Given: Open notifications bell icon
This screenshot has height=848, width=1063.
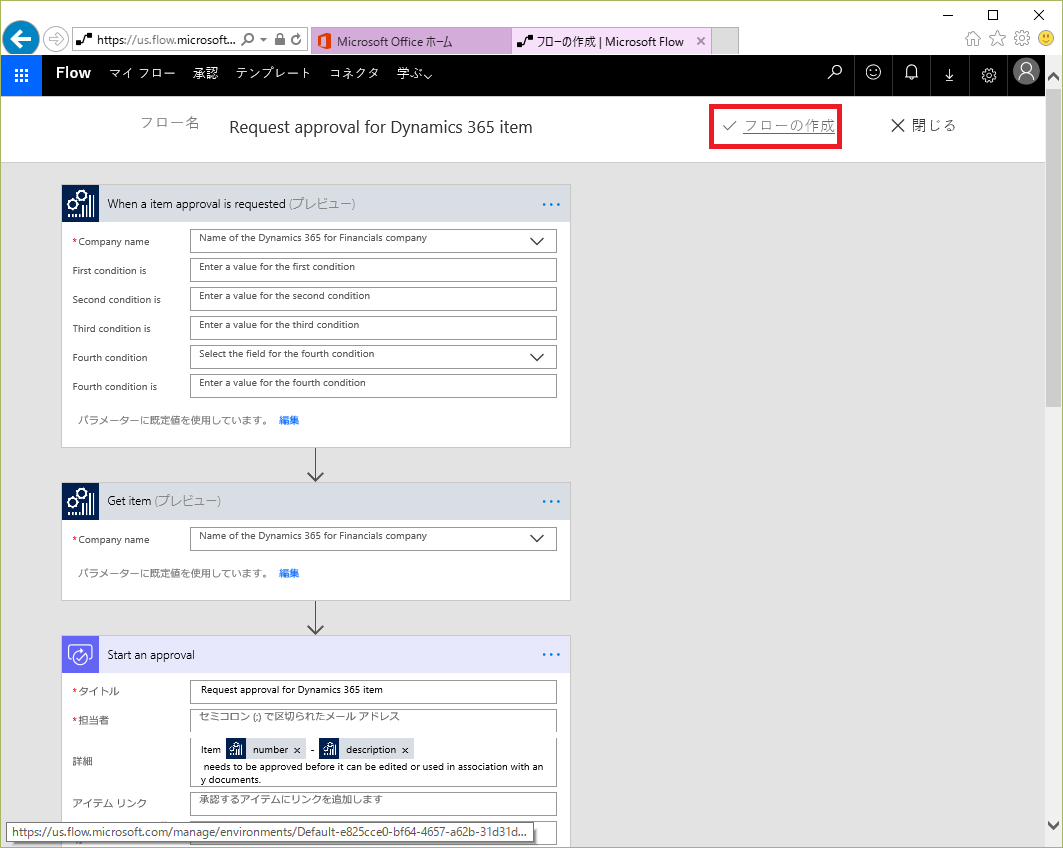Looking at the screenshot, I should pos(912,73).
